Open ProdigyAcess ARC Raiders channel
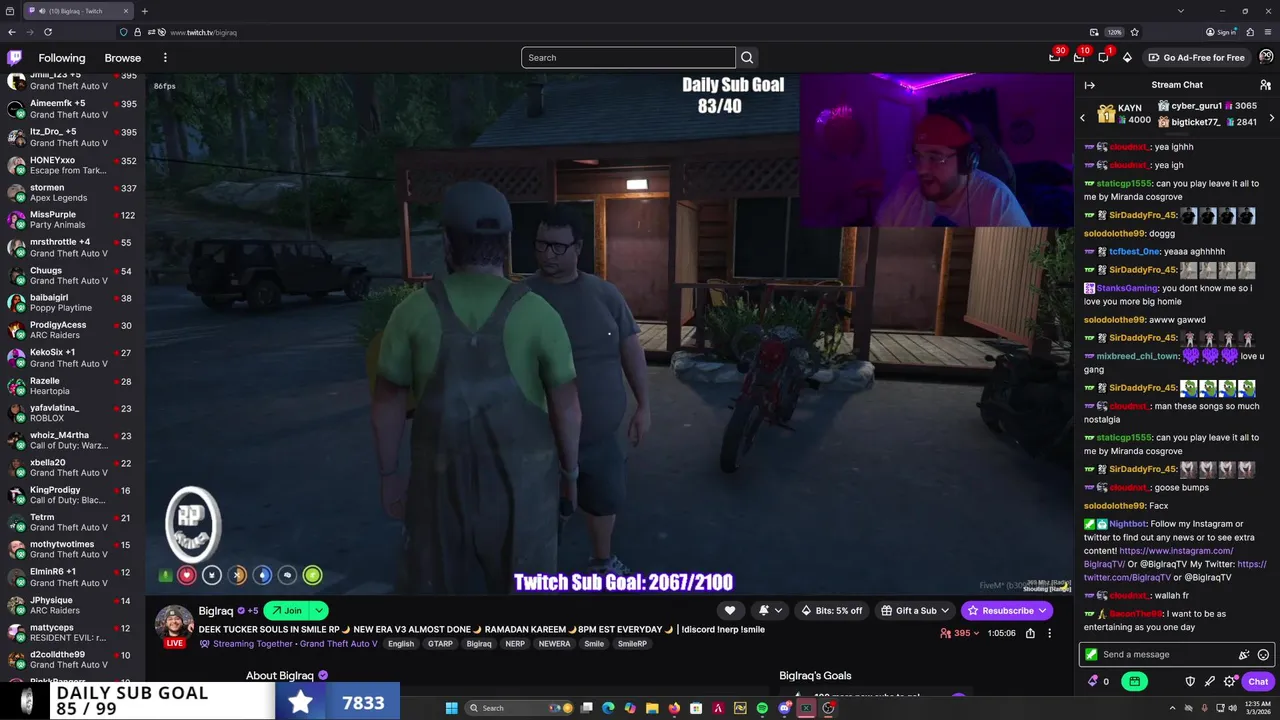Image resolution: width=1280 pixels, height=720 pixels. click(72, 330)
